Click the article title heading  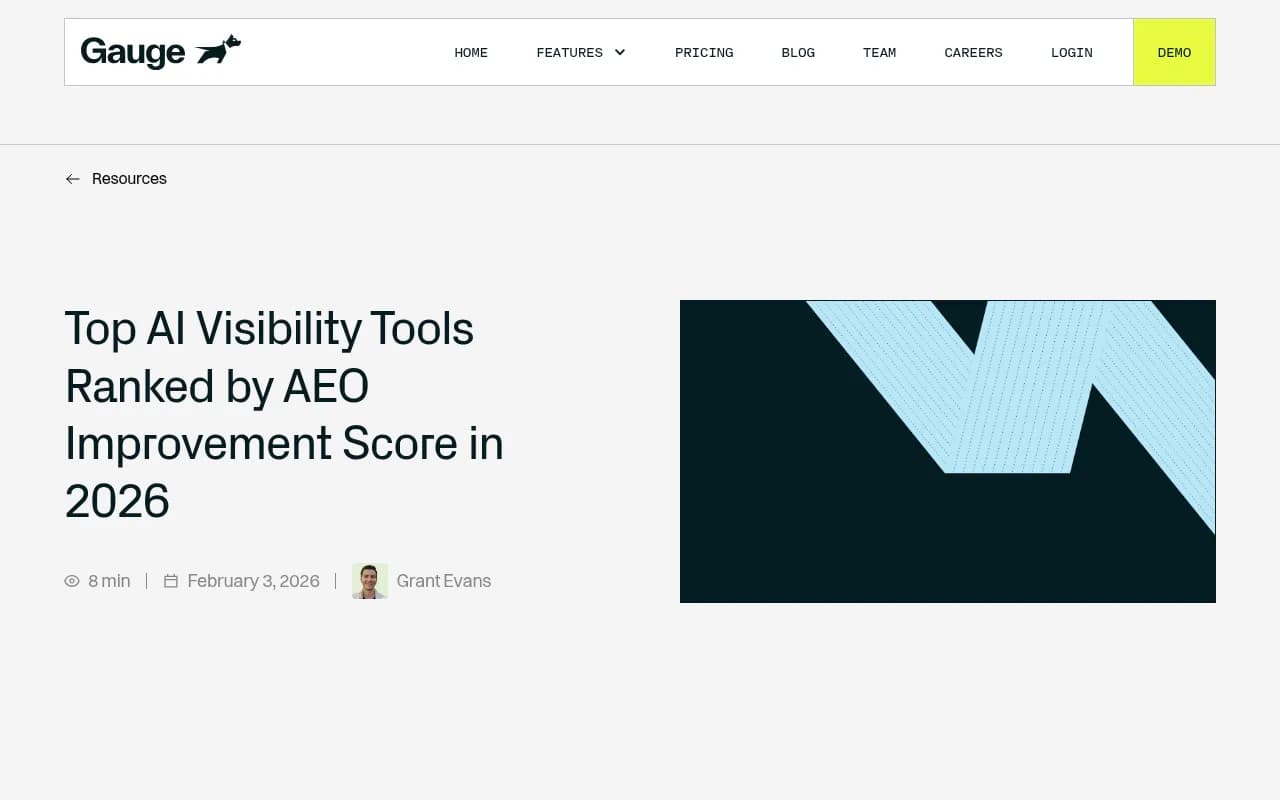[283, 415]
